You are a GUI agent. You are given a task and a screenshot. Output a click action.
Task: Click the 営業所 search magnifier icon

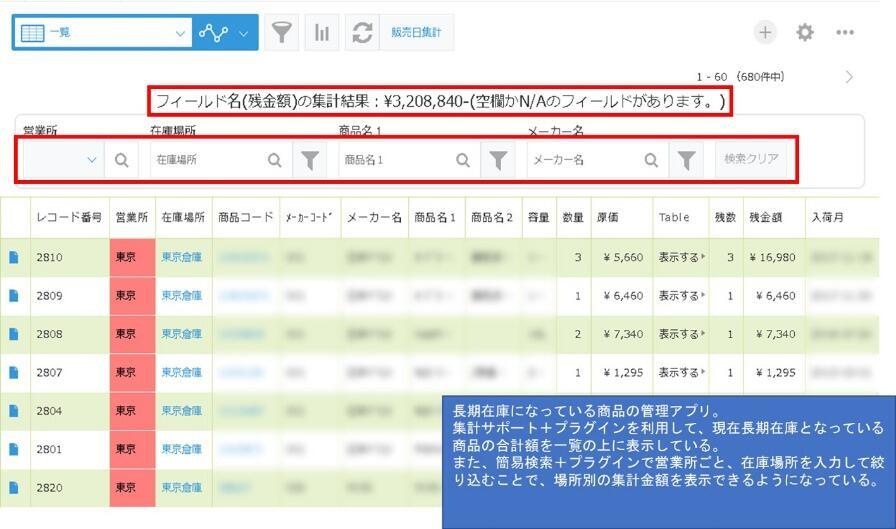[121, 160]
